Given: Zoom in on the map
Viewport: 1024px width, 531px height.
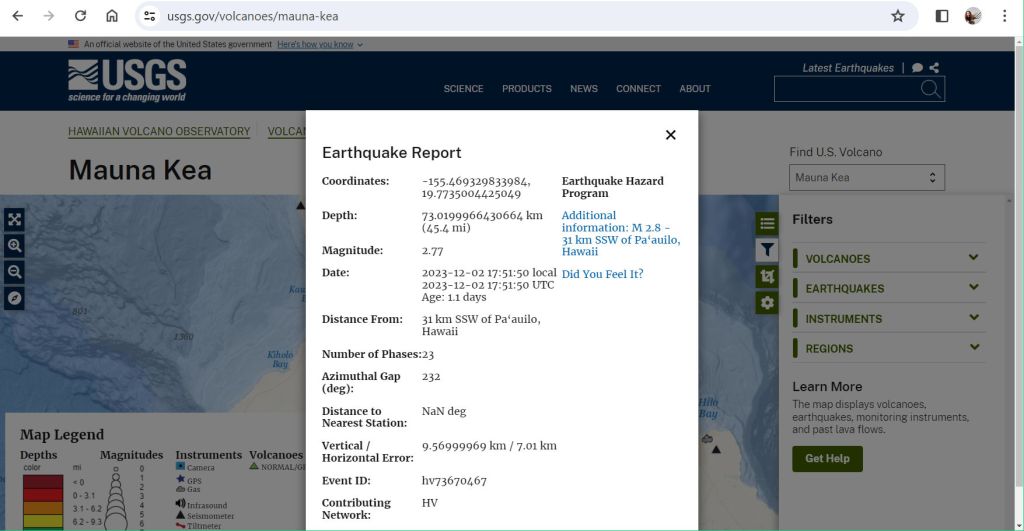Looking at the screenshot, I should click(x=14, y=246).
